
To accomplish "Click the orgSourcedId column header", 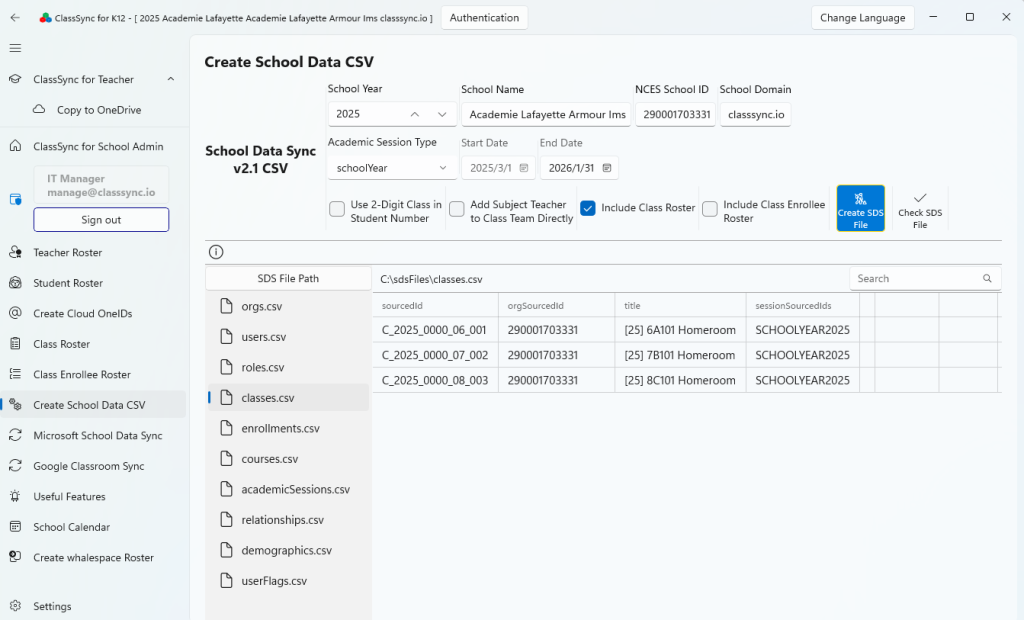I will [556, 305].
